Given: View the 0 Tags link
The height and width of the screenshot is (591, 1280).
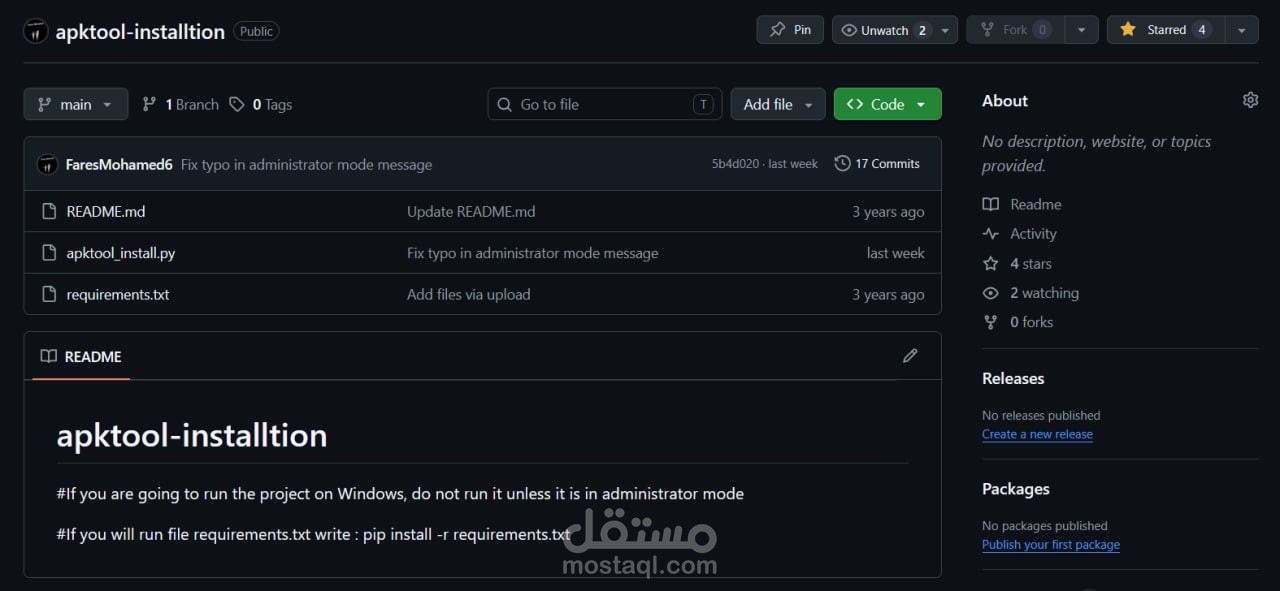Looking at the screenshot, I should click(261, 104).
